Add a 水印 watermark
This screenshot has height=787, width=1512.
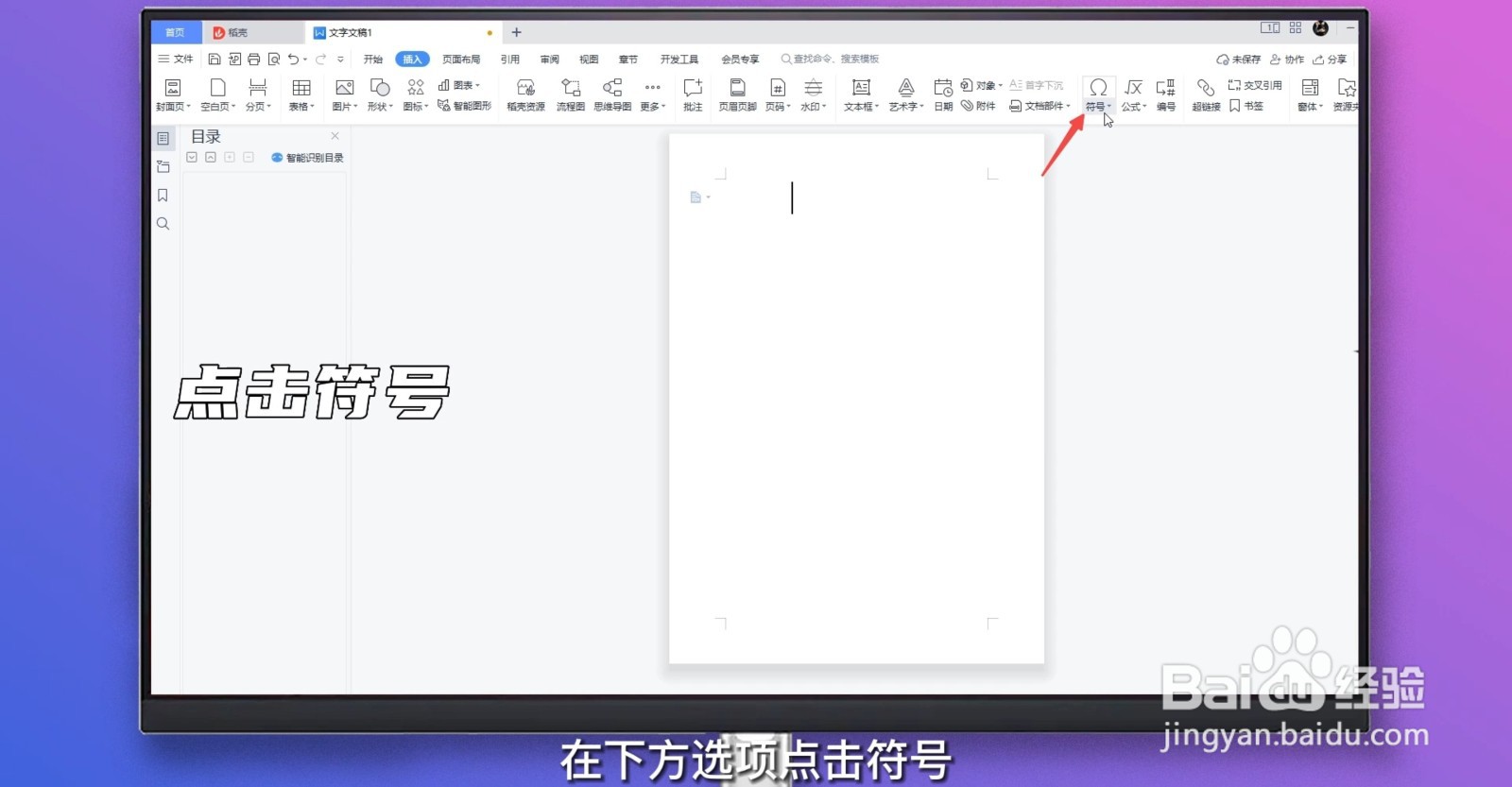[x=813, y=94]
